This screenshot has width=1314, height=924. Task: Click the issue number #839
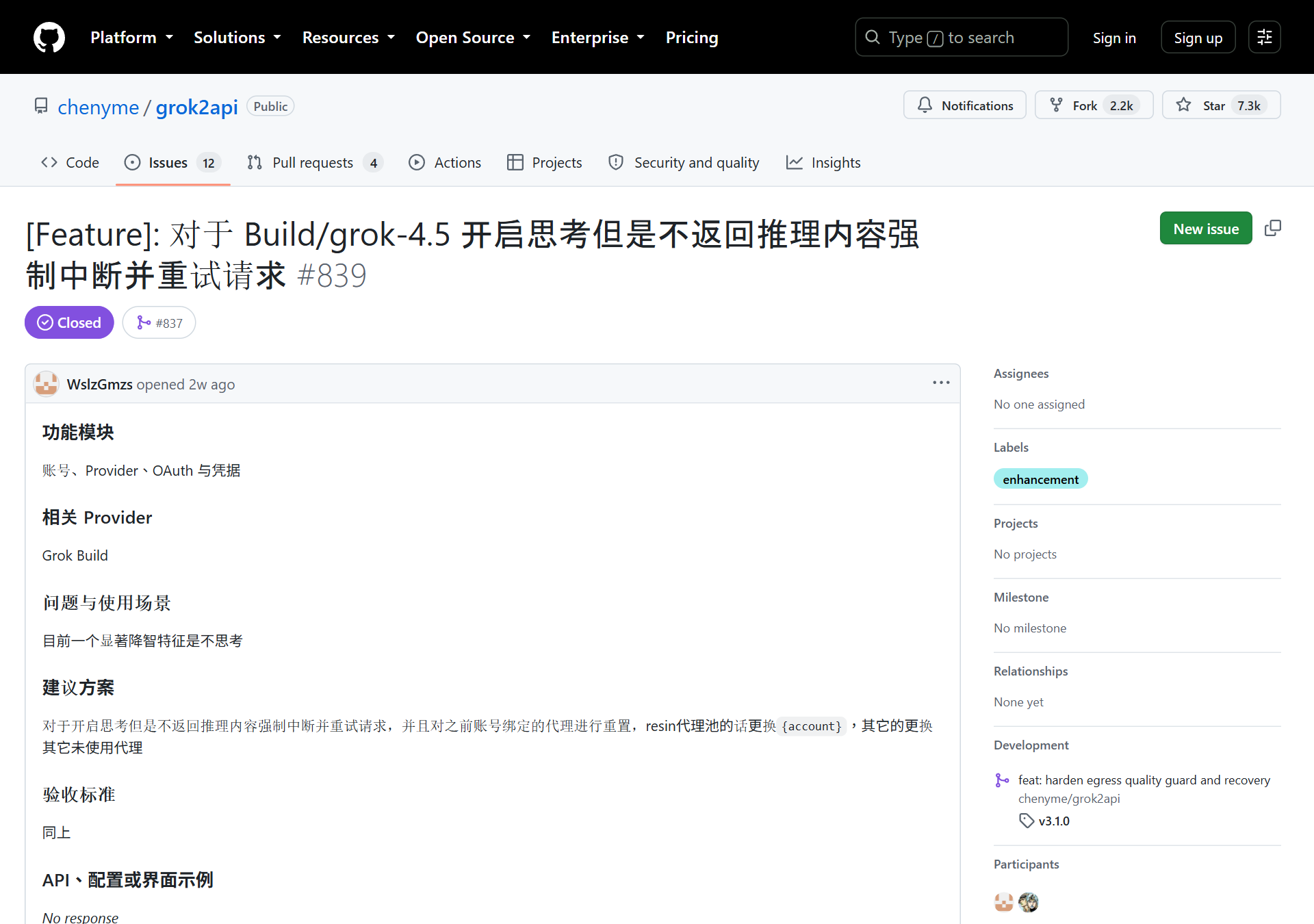coord(332,276)
